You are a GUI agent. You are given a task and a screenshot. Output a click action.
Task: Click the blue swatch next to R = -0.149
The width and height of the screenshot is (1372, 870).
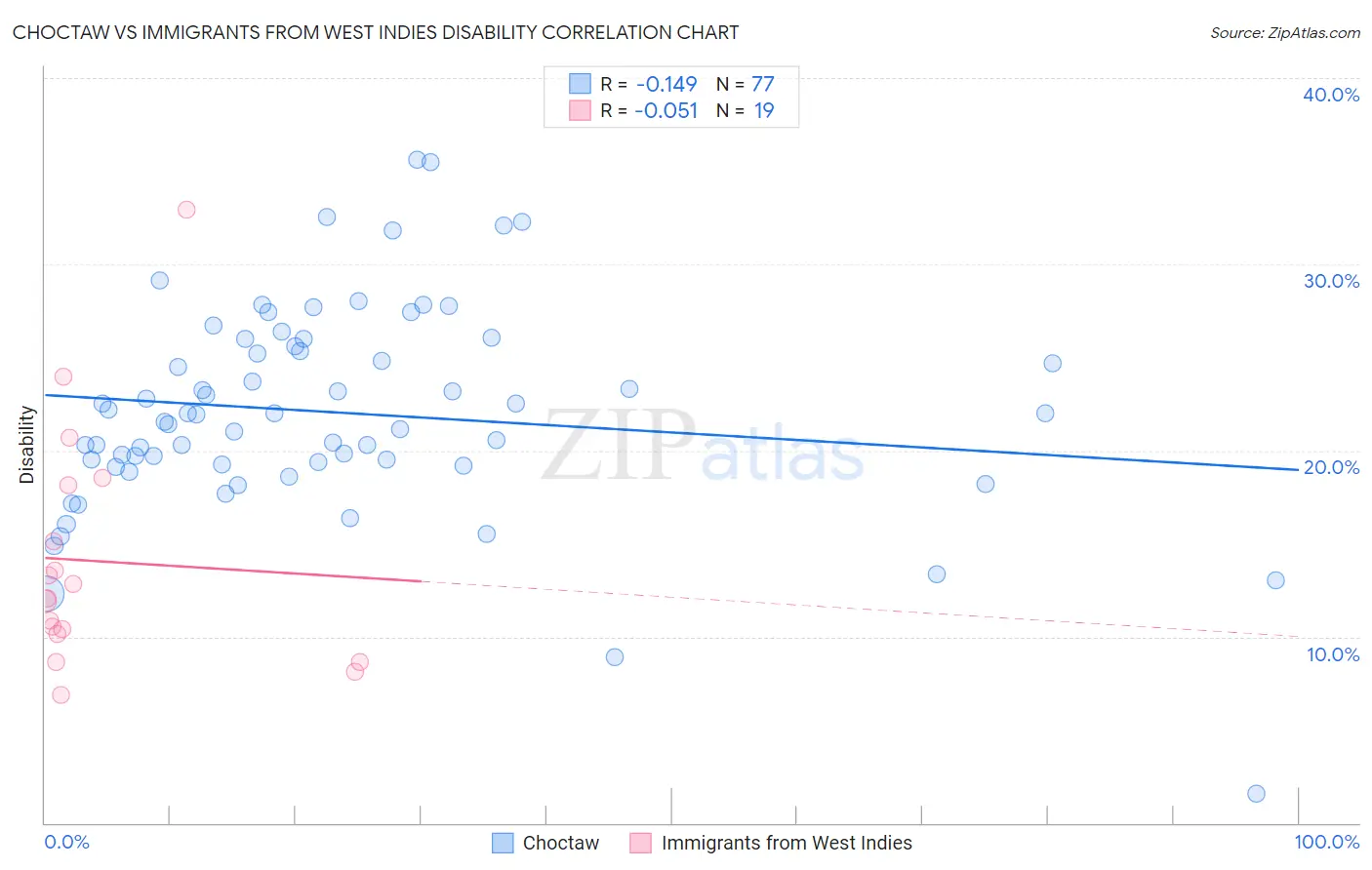coord(580,84)
